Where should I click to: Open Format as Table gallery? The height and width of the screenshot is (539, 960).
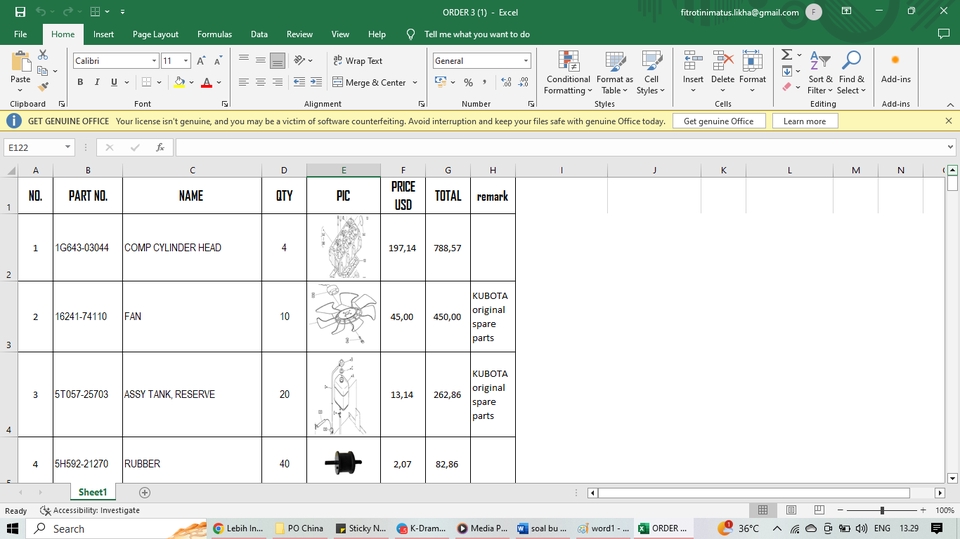(x=615, y=73)
